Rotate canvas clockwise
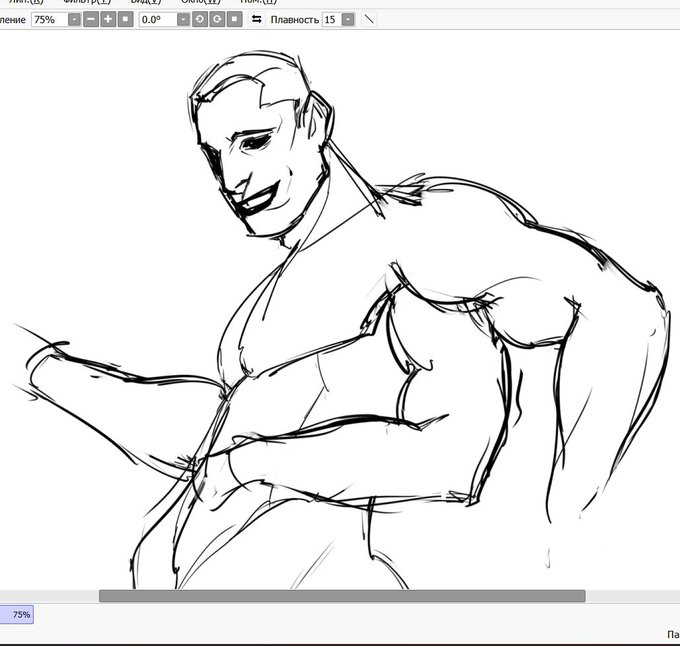680x646 pixels. 217,20
